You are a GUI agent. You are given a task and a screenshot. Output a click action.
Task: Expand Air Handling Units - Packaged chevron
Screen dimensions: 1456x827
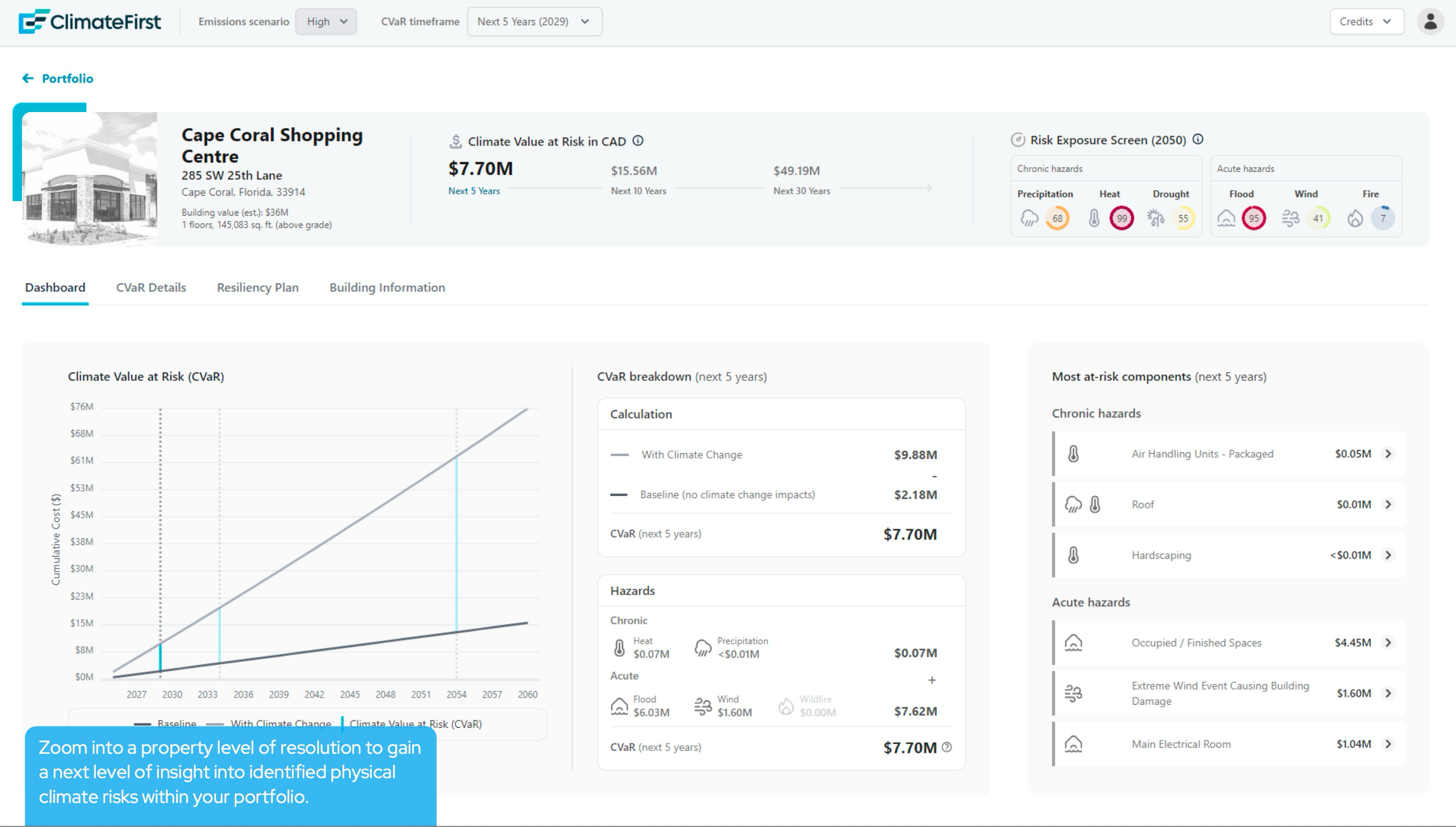[x=1389, y=454]
